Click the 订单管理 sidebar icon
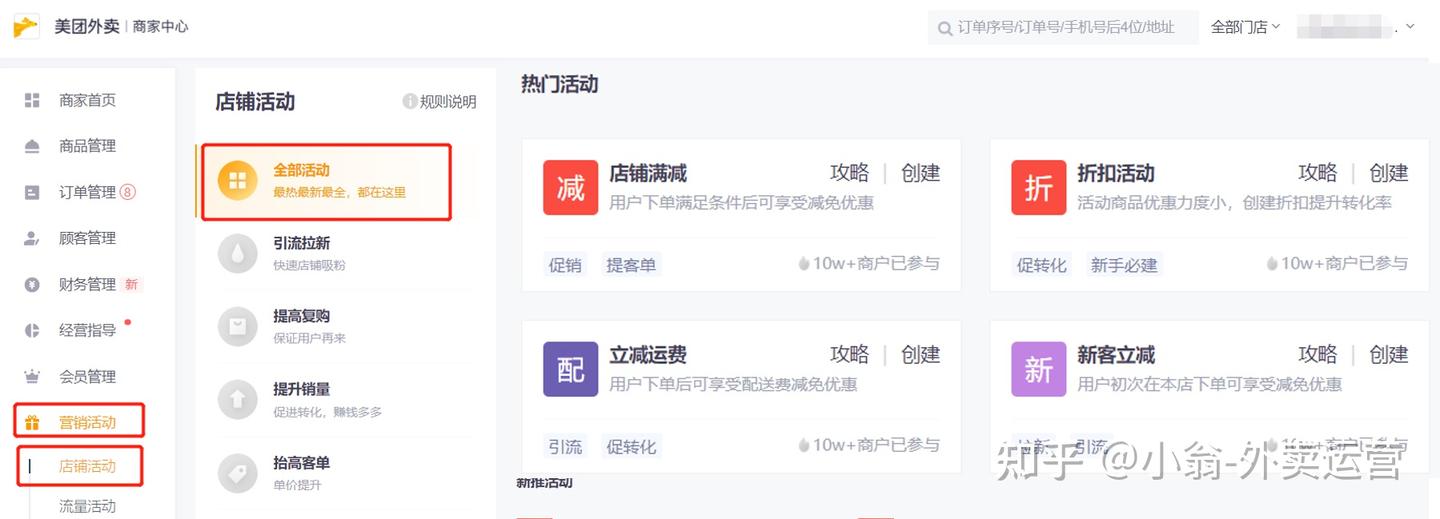The height and width of the screenshot is (519, 1440). pos(32,192)
